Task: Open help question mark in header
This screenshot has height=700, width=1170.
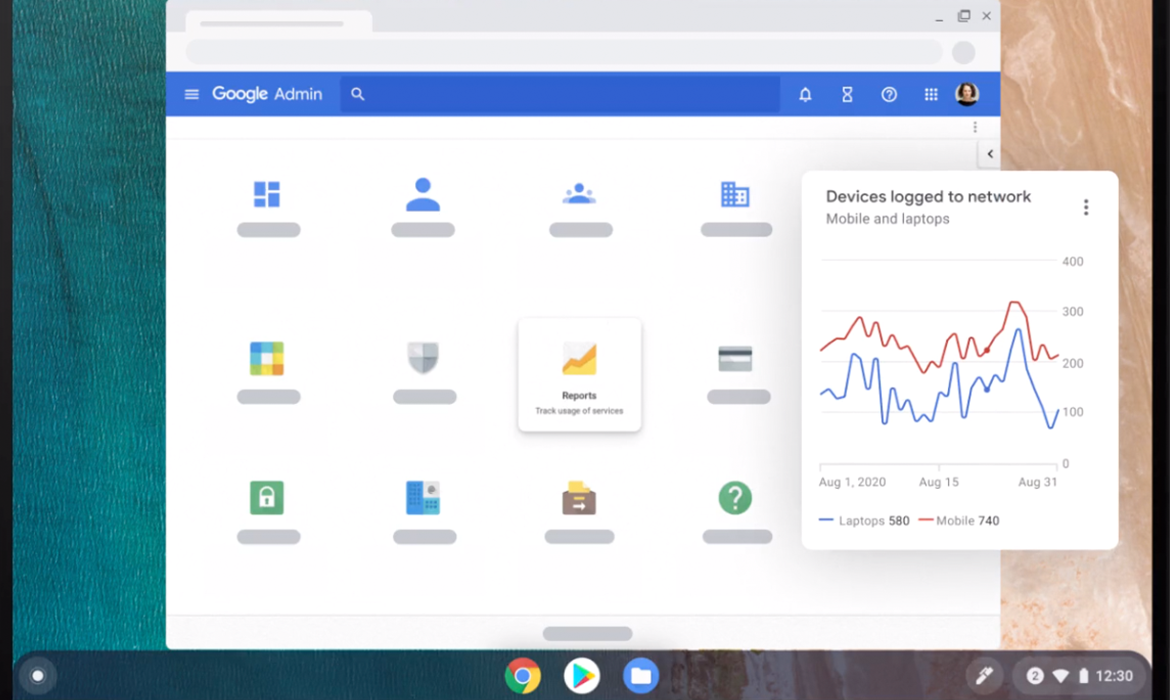Action: [x=889, y=94]
